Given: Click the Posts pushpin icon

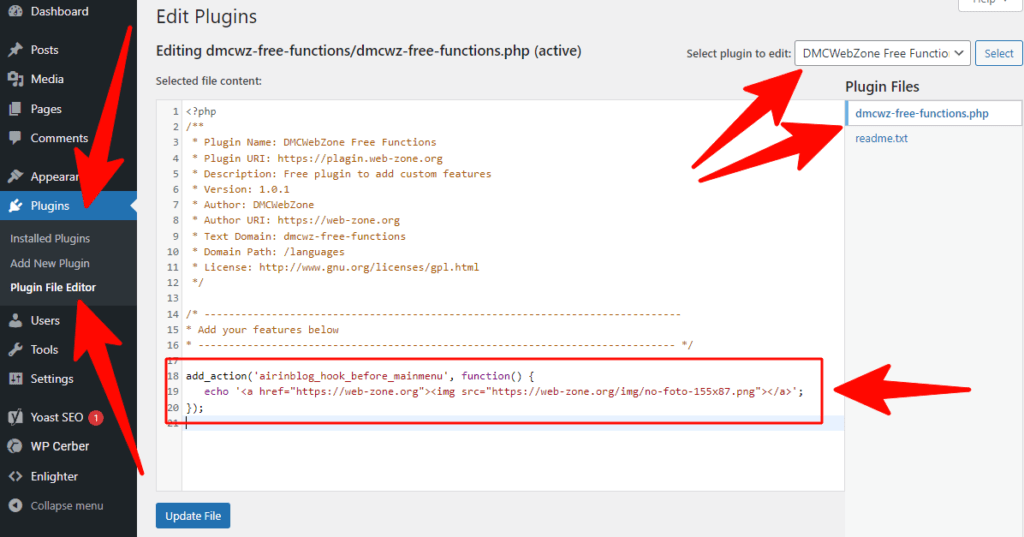Looking at the screenshot, I should 16,50.
